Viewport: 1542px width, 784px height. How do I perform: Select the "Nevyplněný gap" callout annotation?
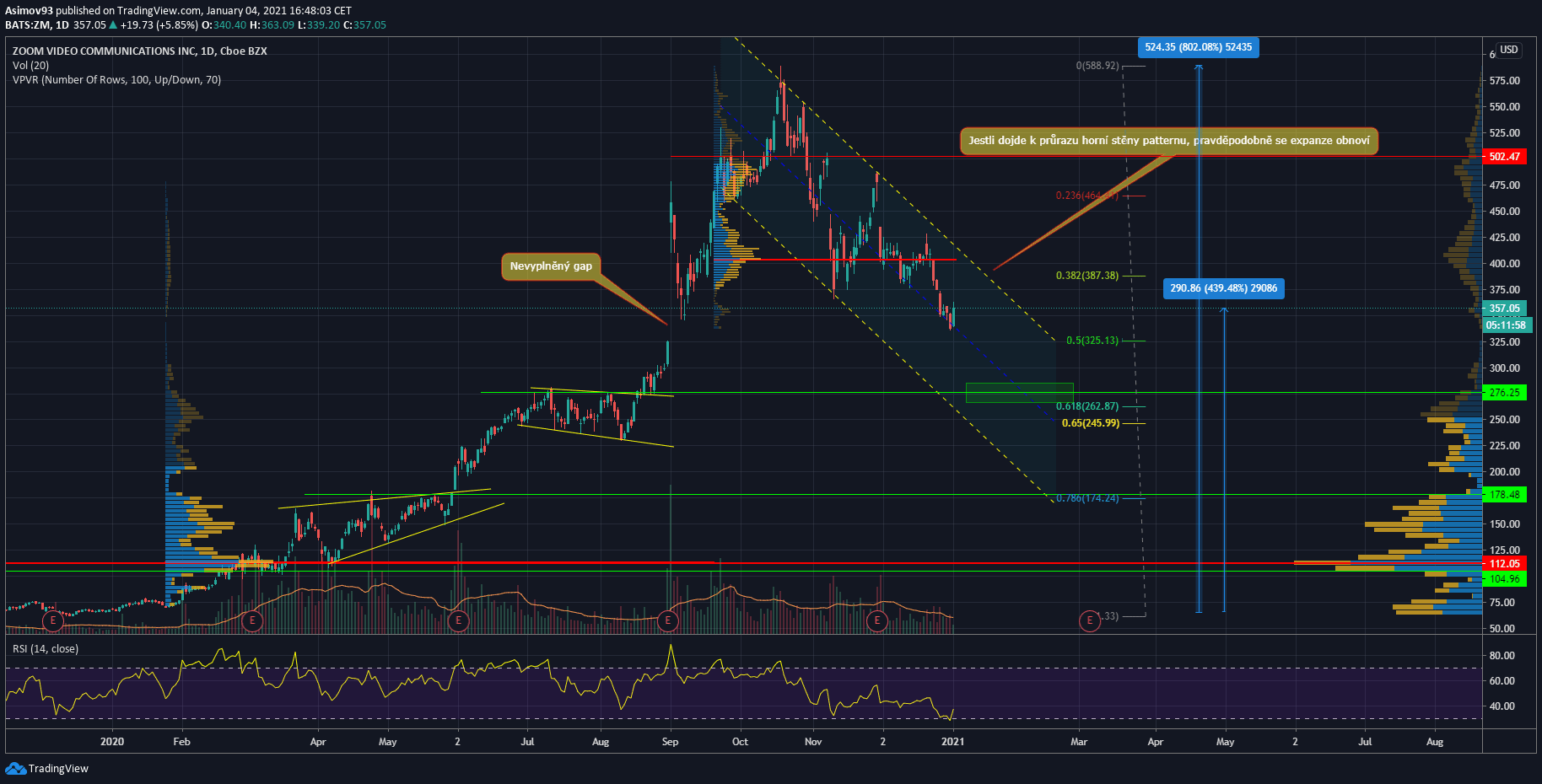[x=551, y=266]
